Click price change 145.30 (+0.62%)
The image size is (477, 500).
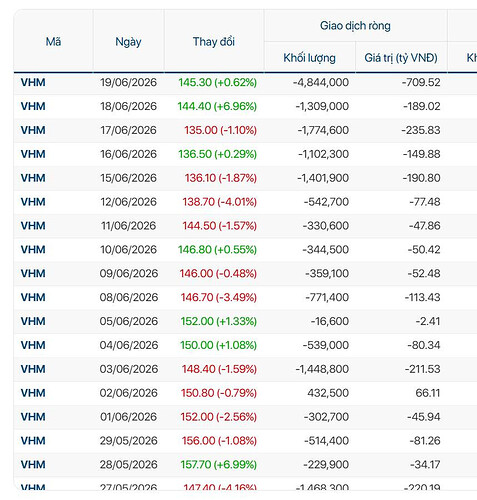[x=218, y=82]
